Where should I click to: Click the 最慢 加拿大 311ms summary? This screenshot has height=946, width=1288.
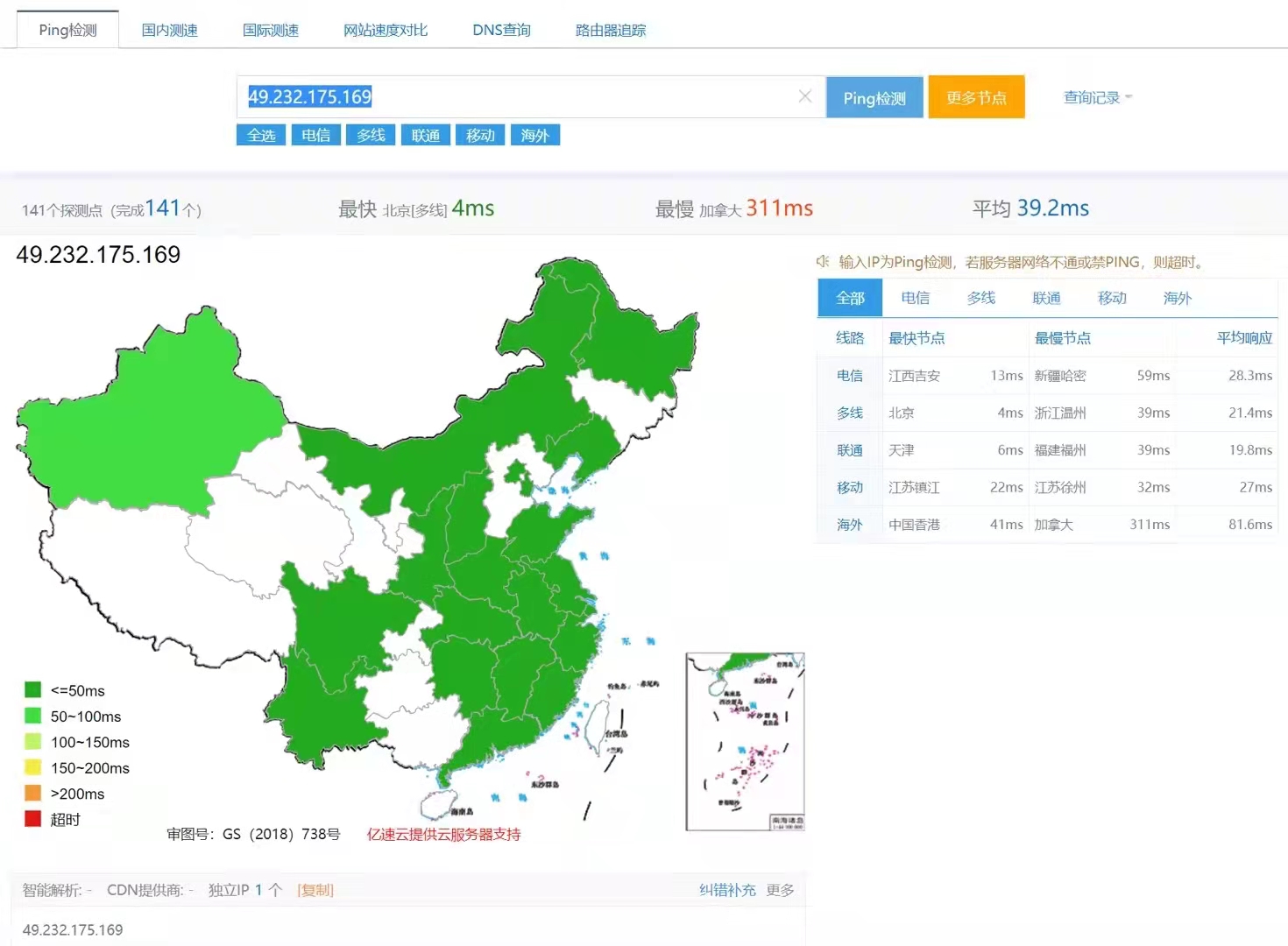(734, 208)
